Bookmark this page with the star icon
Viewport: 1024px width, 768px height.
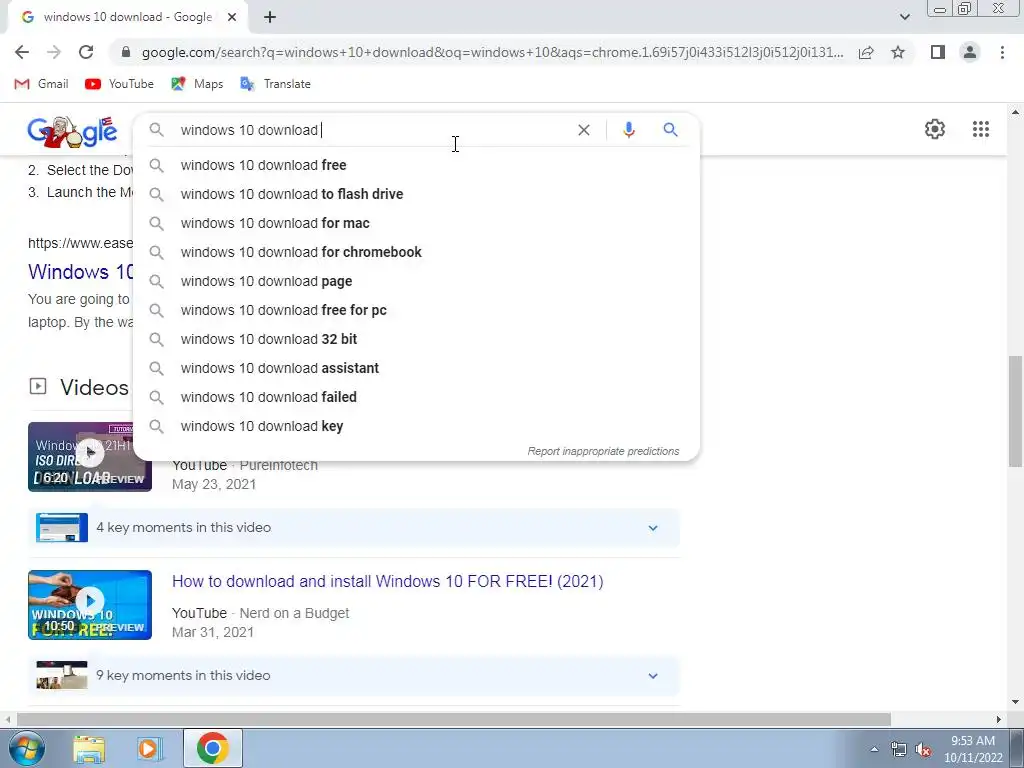tap(898, 52)
